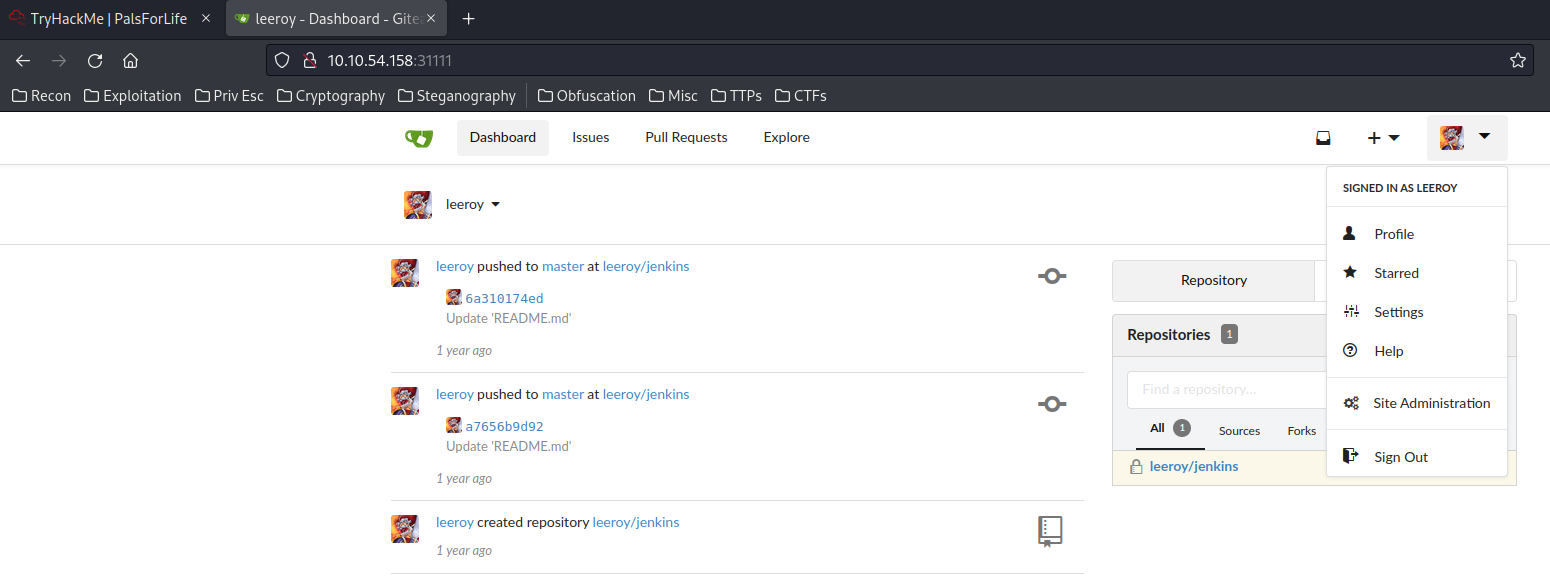Click the shield tracking protection icon
Screen dimensions: 1550x587
pos(282,60)
